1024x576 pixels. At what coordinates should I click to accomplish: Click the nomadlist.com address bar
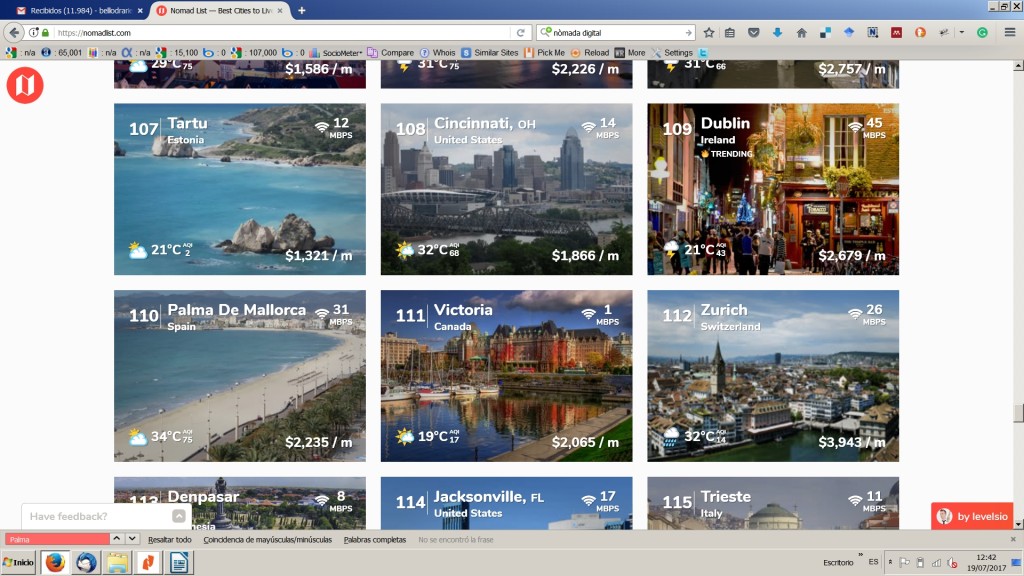pos(281,33)
